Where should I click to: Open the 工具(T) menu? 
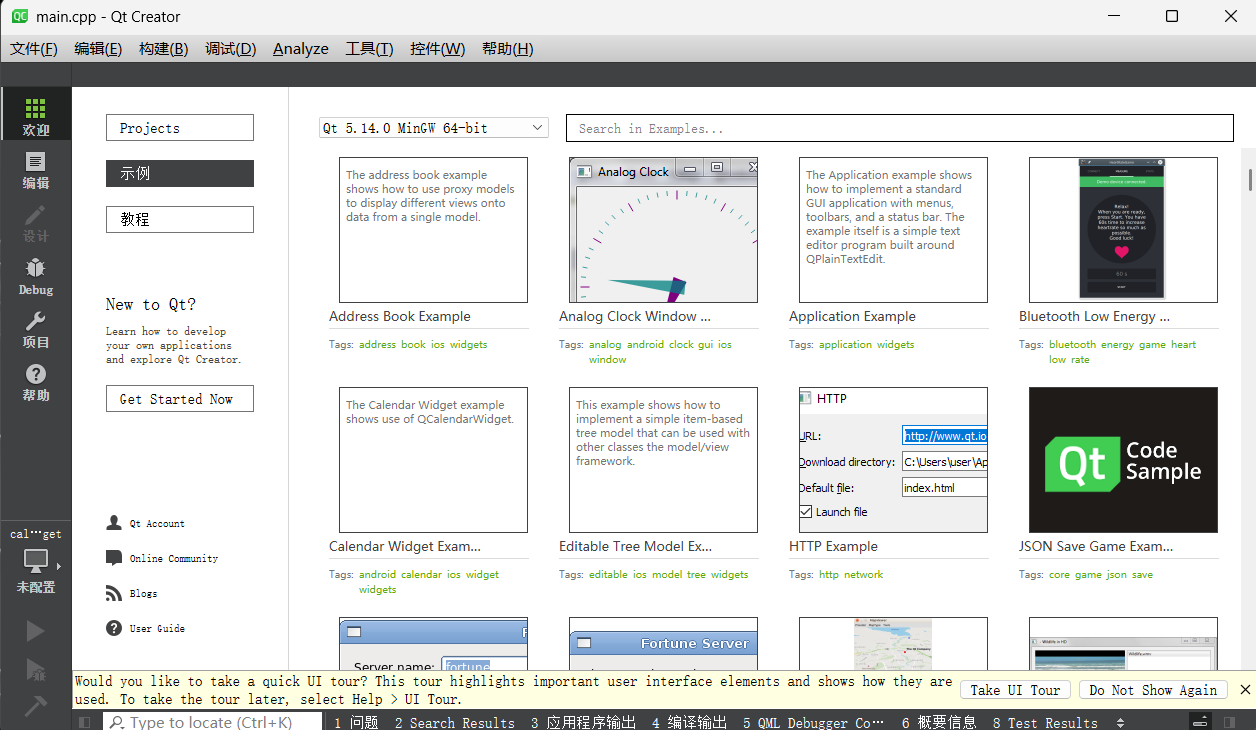click(x=369, y=49)
